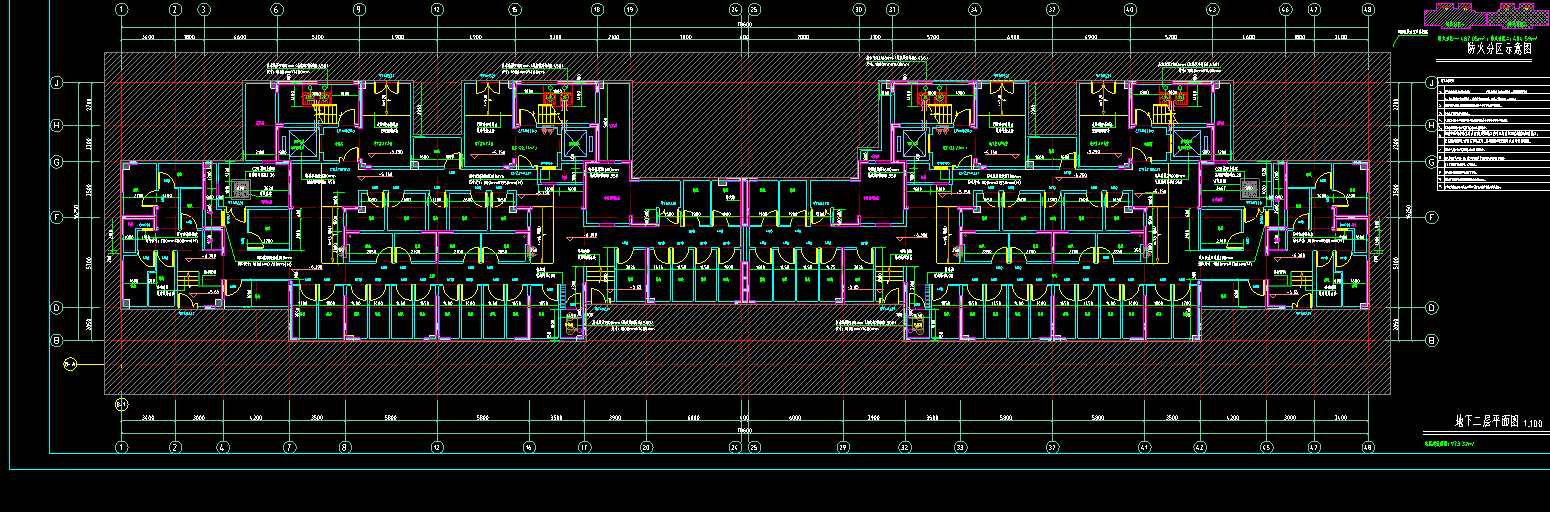Select grid axis bubble number 33

tap(961, 448)
